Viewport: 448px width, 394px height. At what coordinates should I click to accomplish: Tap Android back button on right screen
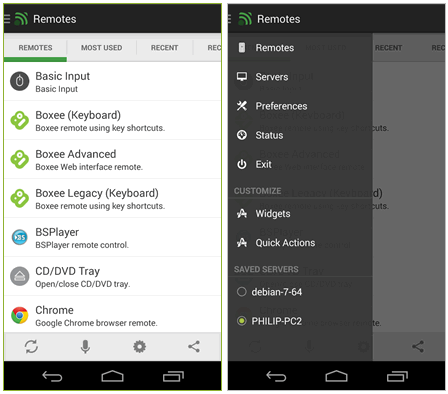click(276, 377)
